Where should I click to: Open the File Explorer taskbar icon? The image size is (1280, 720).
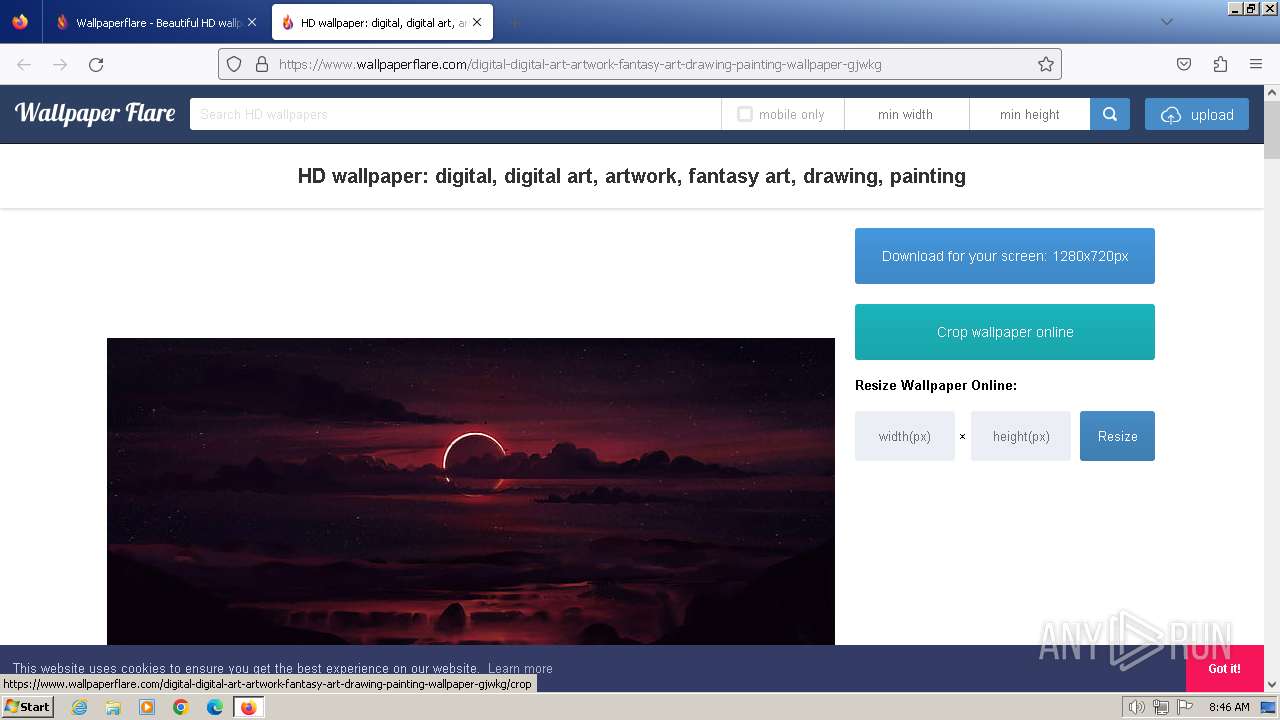[113, 707]
